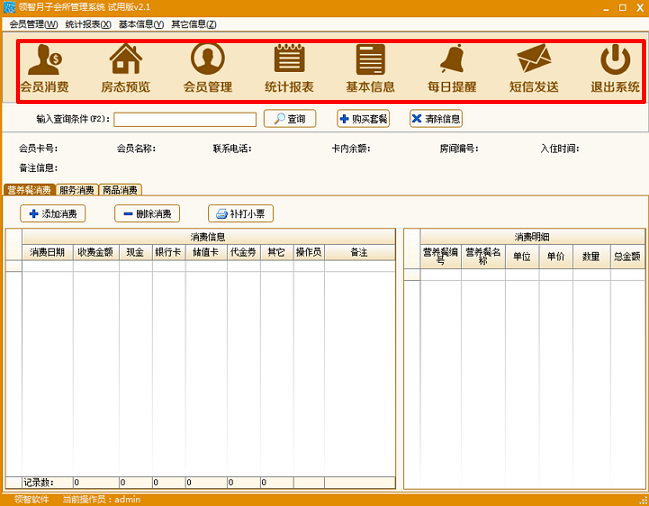649x506 pixels.
Task: Open the 基本信息 basic info document icon
Action: point(370,69)
